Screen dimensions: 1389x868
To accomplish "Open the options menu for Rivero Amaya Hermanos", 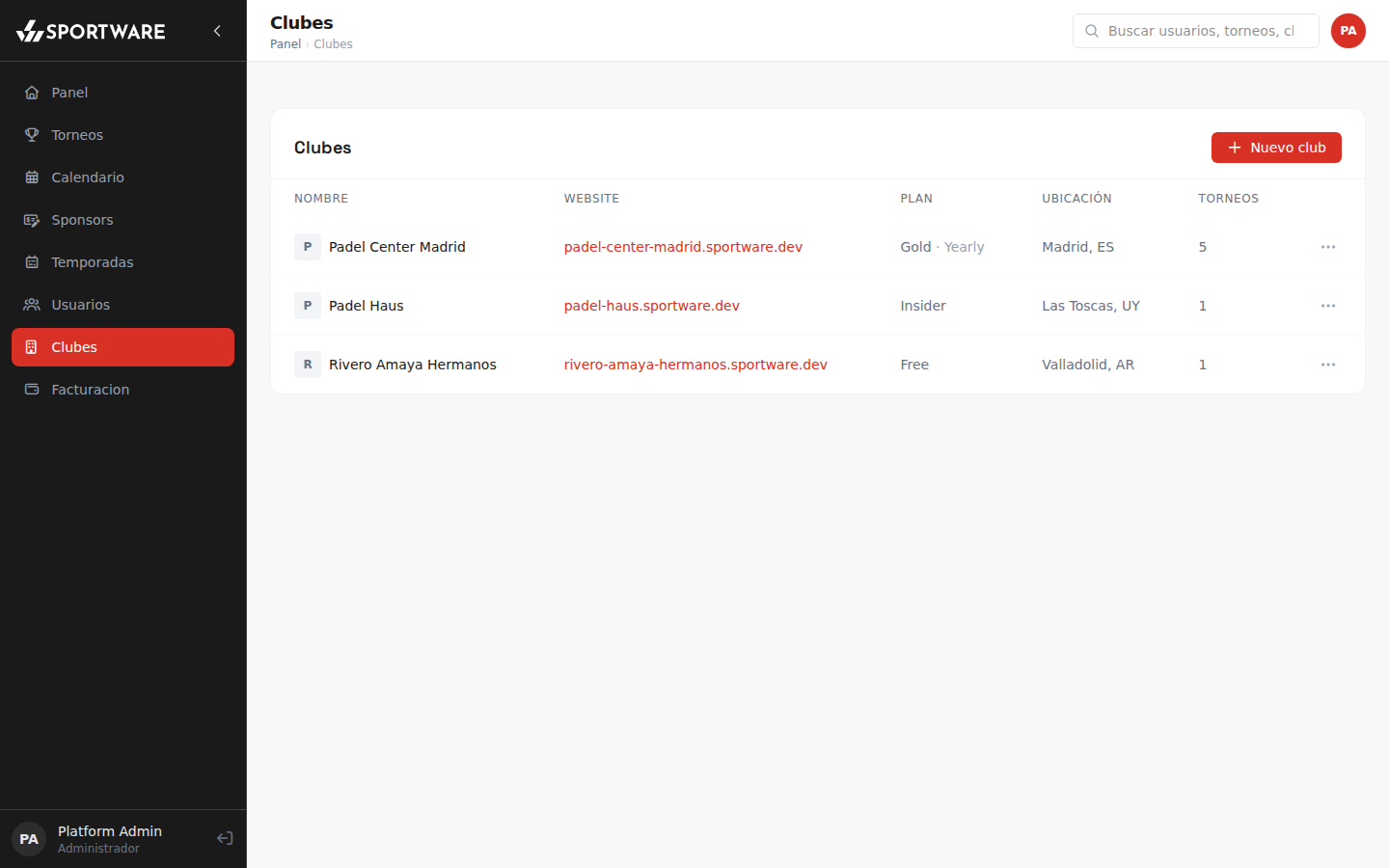I will coord(1328,365).
